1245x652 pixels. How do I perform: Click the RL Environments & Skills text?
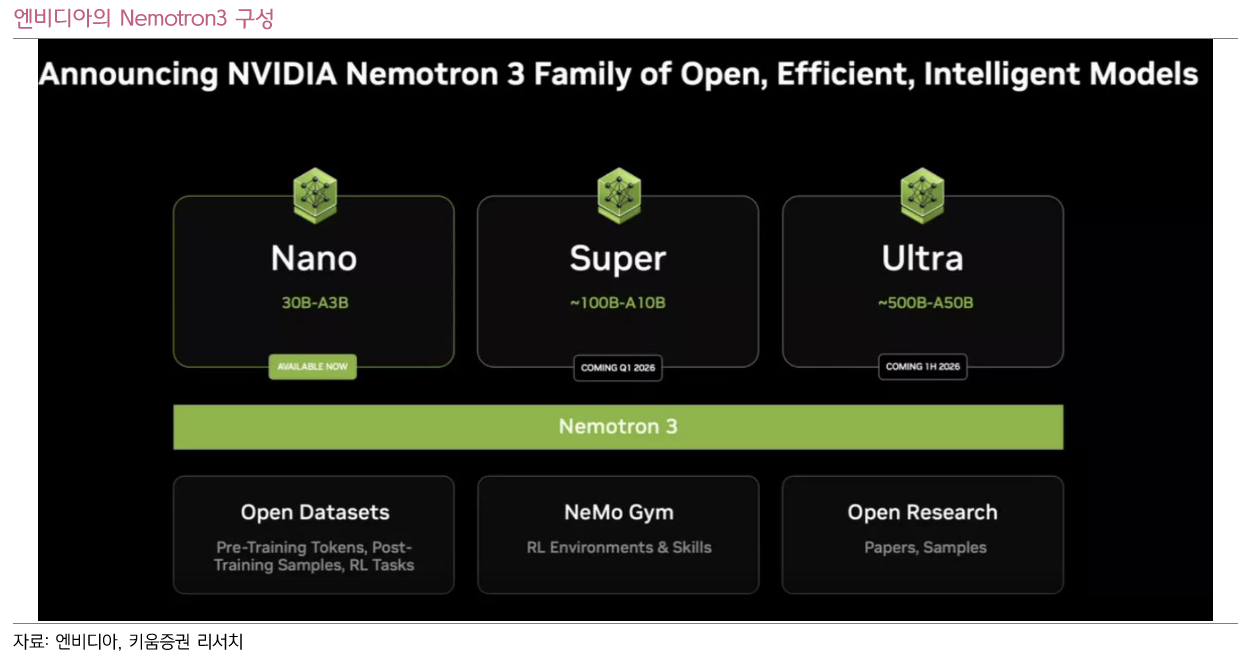tap(619, 547)
